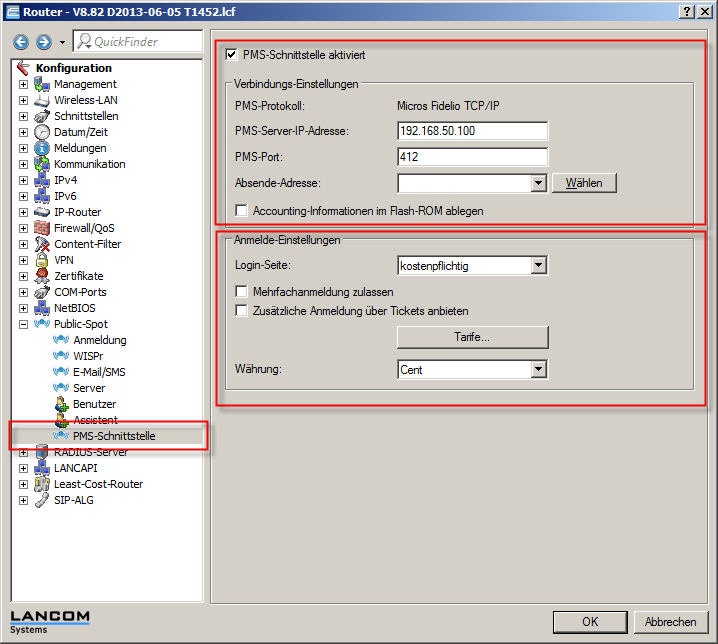Click the Tarife... button
This screenshot has width=718, height=644.
point(472,338)
